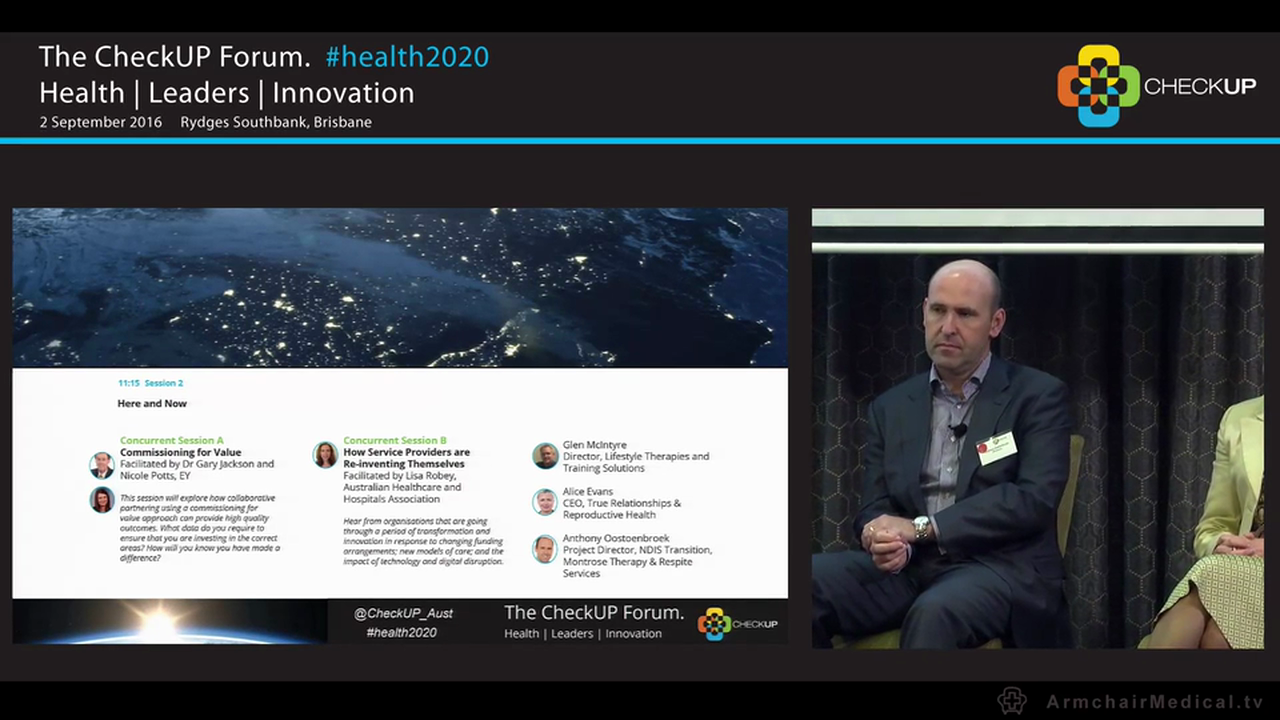Click the CheckUP logo in the header

(1156, 86)
